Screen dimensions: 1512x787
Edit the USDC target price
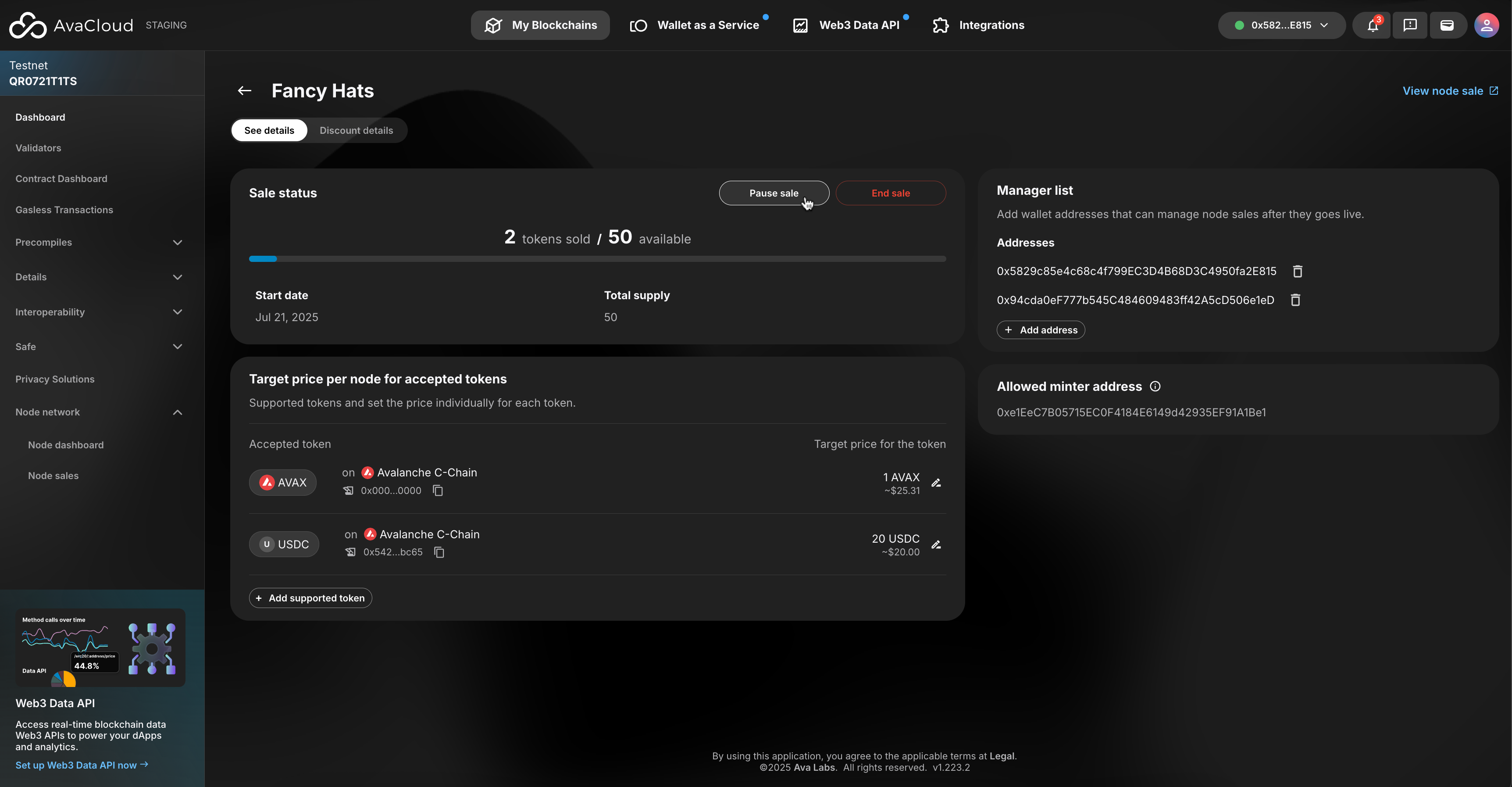point(936,544)
